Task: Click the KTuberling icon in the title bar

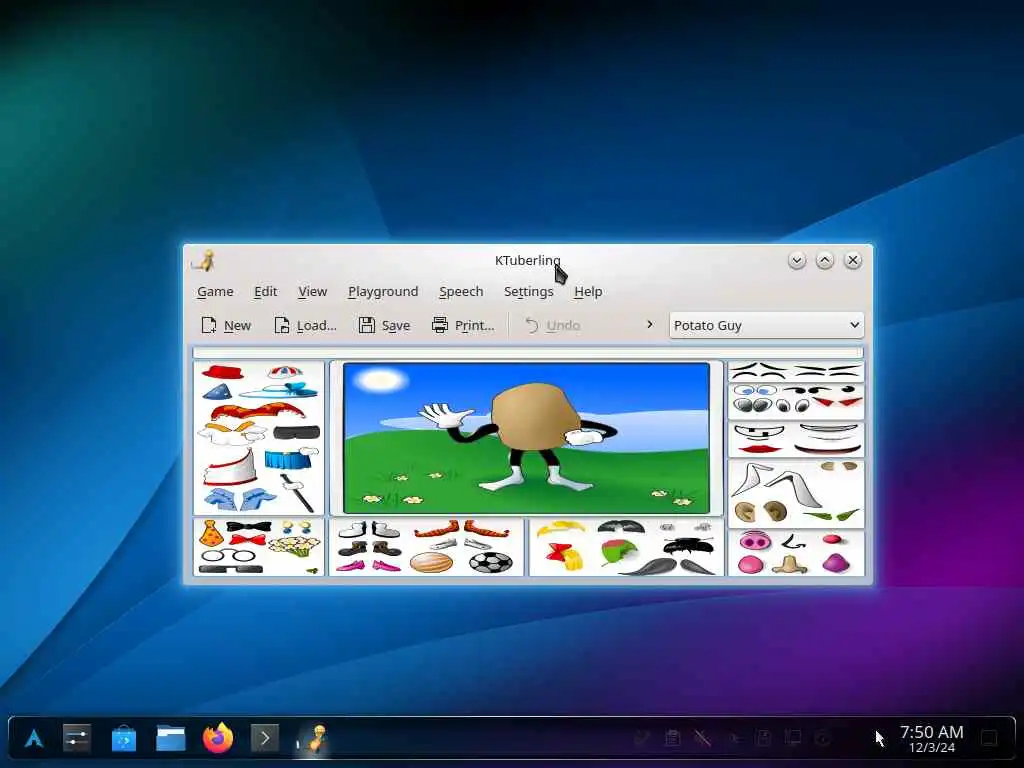Action: 204,261
